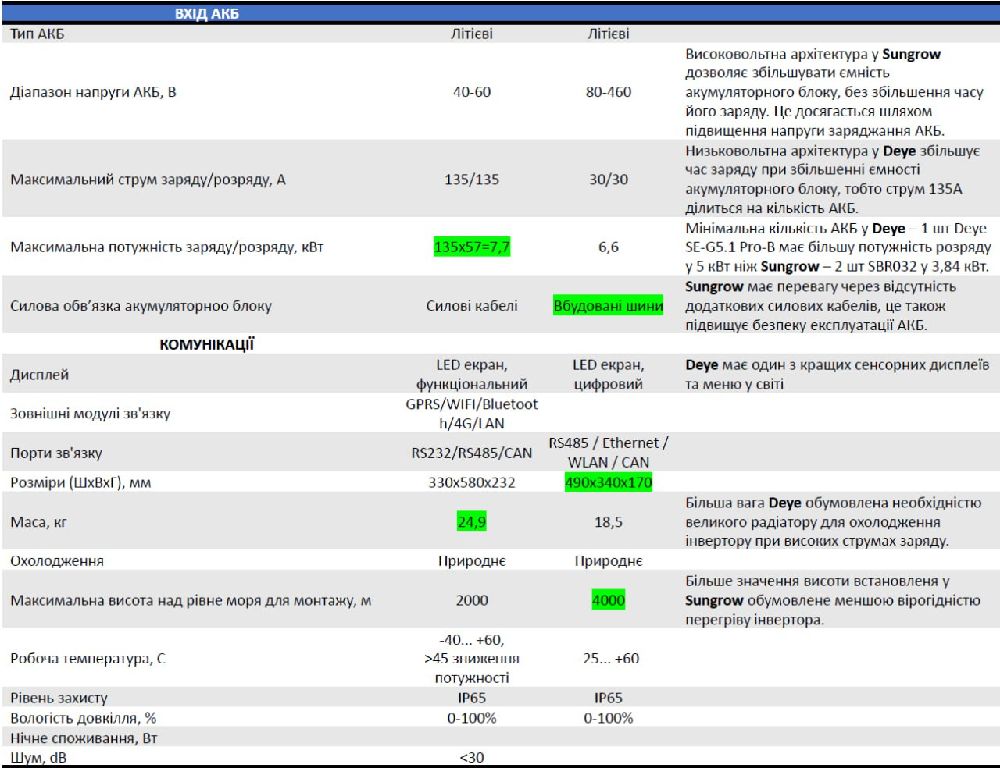Select the 'Дисплей' row label

point(38,375)
